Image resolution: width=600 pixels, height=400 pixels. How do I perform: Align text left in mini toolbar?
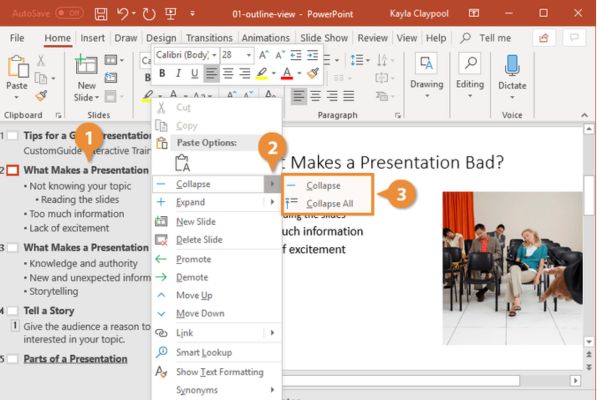(x=212, y=73)
